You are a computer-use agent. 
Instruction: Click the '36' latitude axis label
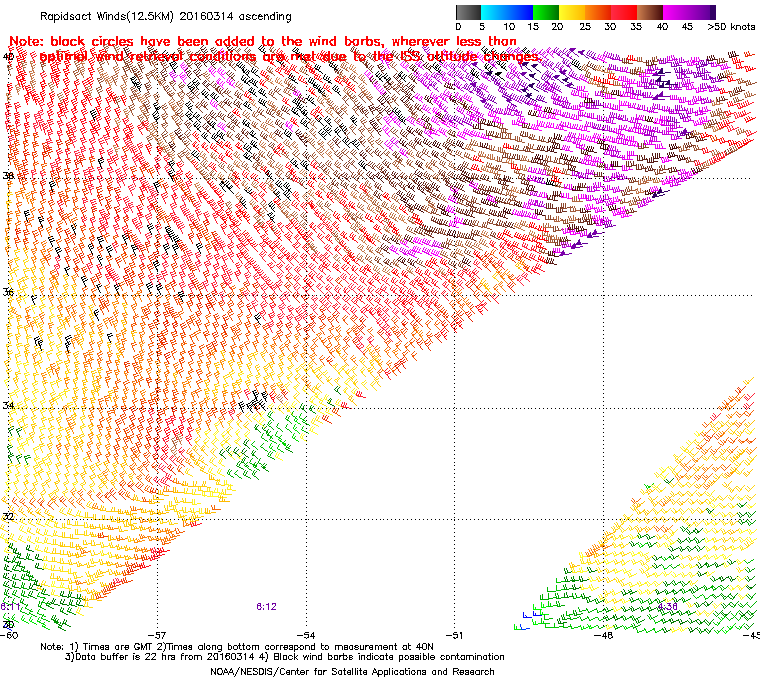tap(8, 292)
